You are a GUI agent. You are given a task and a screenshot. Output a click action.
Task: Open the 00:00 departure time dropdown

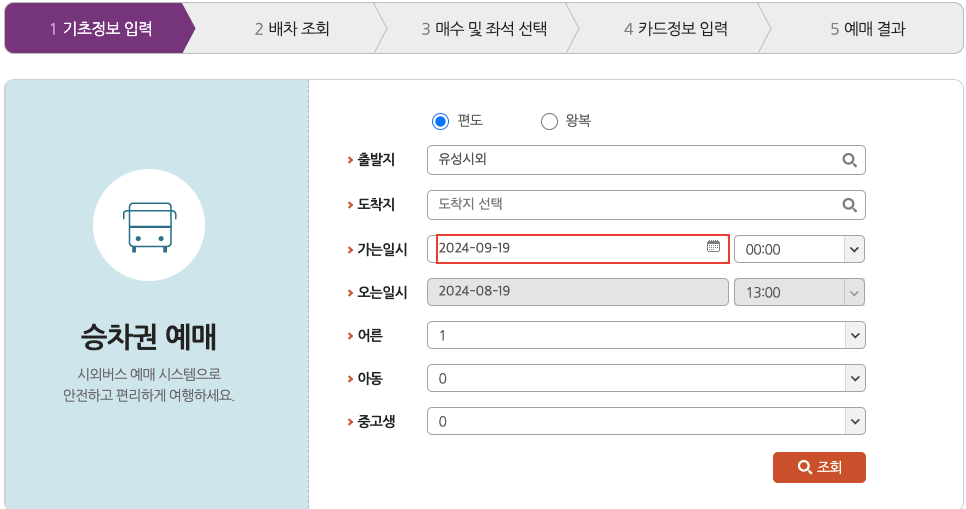(799, 250)
